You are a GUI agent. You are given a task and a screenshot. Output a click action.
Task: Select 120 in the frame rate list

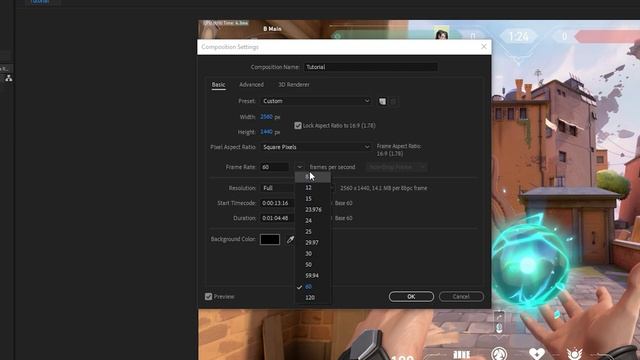pyautogui.click(x=313, y=298)
